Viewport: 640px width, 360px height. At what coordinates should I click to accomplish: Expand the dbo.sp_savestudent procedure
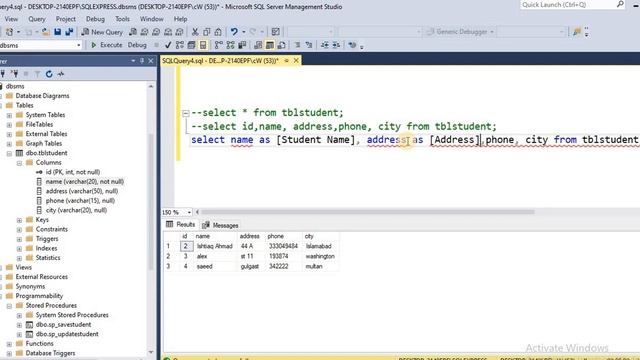19,325
